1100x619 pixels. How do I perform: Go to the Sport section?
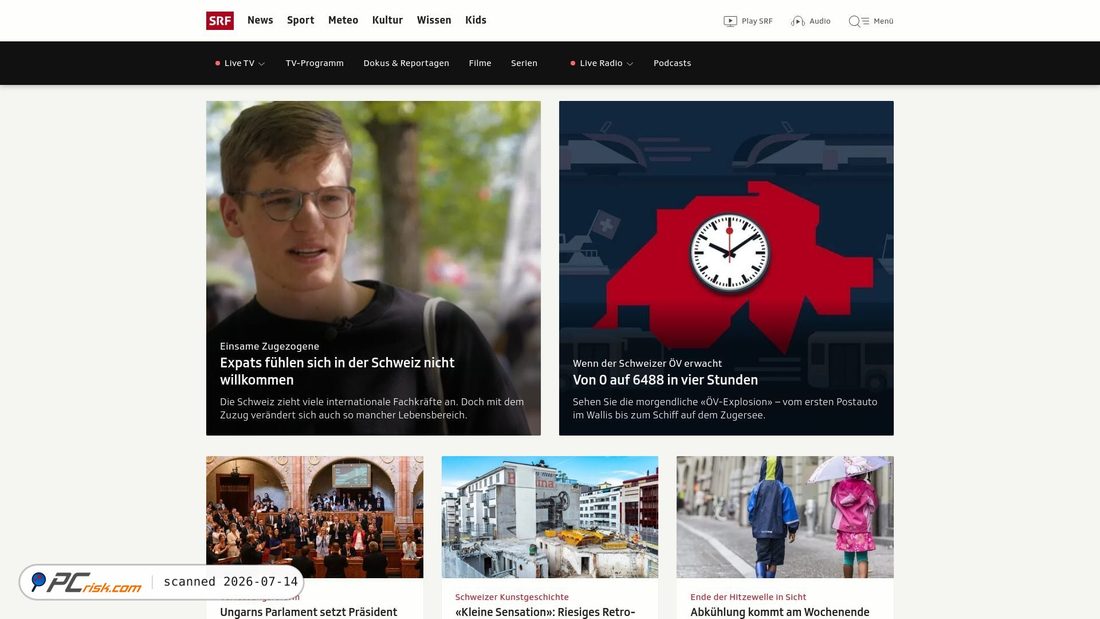[x=300, y=20]
